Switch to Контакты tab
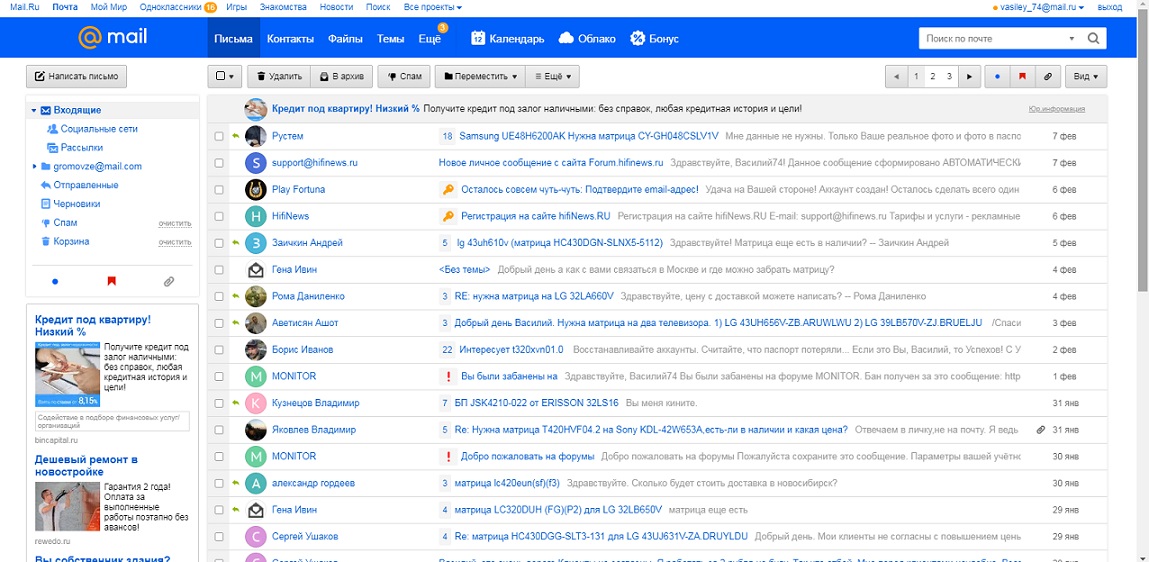 (290, 38)
